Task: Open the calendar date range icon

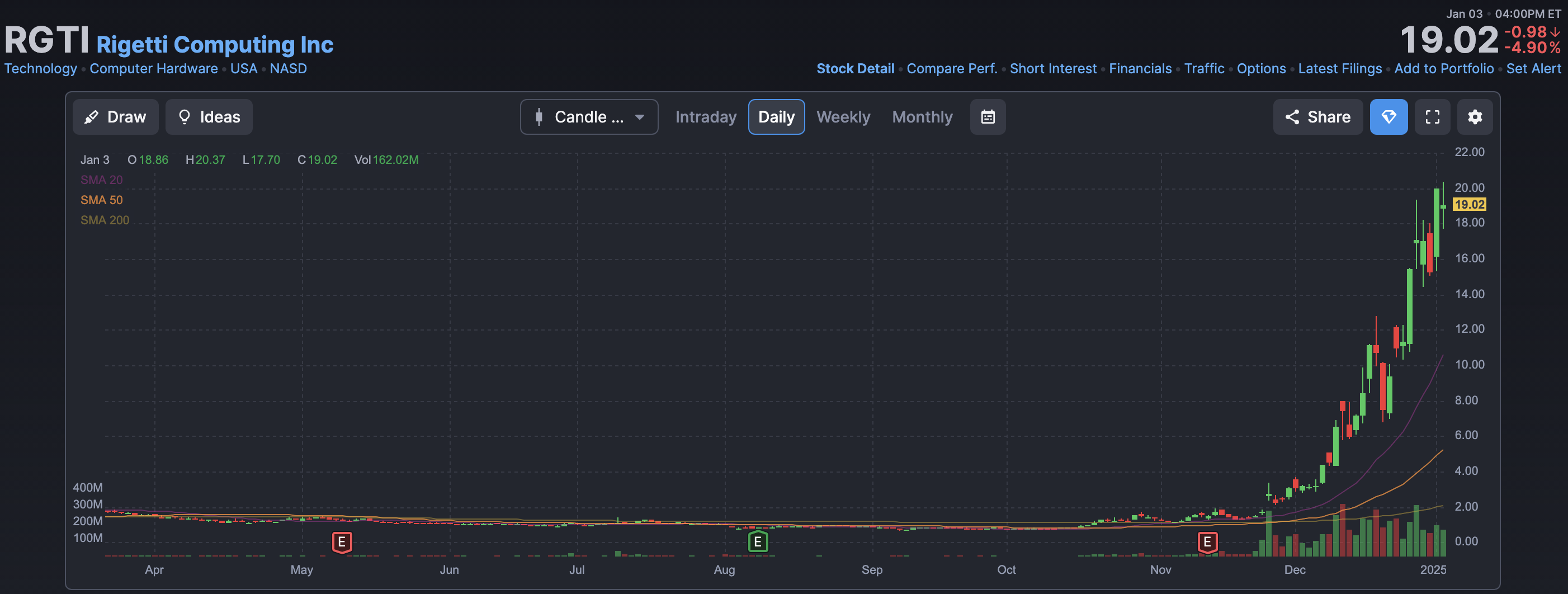Action: 988,117
